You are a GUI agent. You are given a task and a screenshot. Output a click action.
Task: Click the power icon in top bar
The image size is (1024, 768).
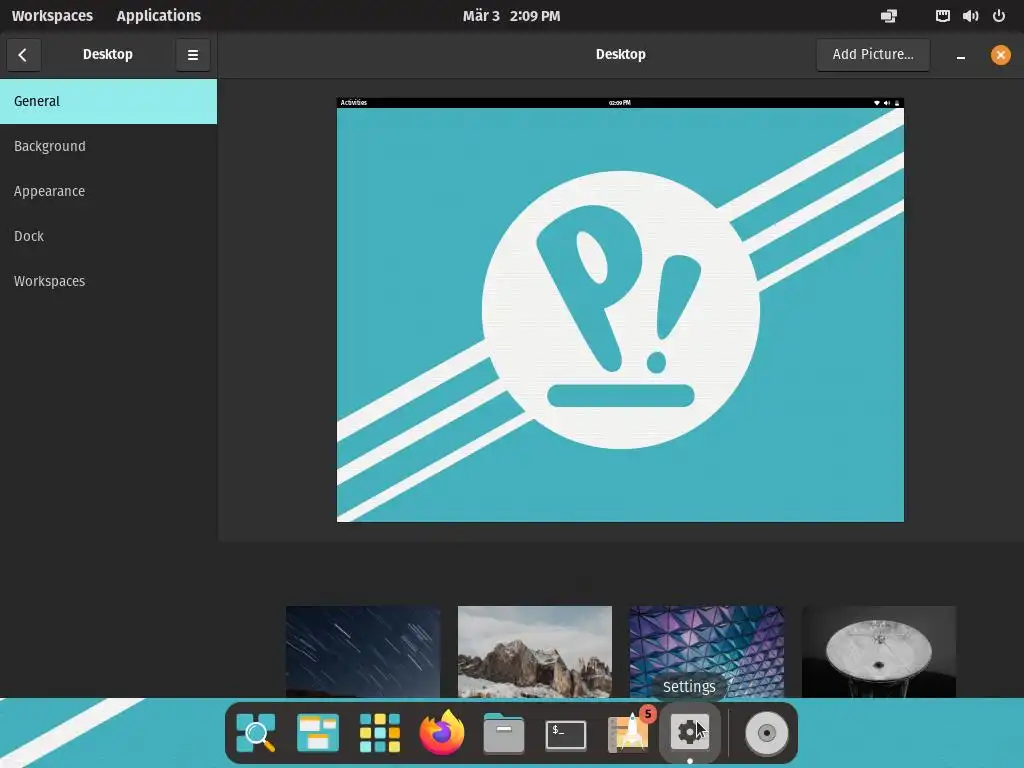coord(999,16)
